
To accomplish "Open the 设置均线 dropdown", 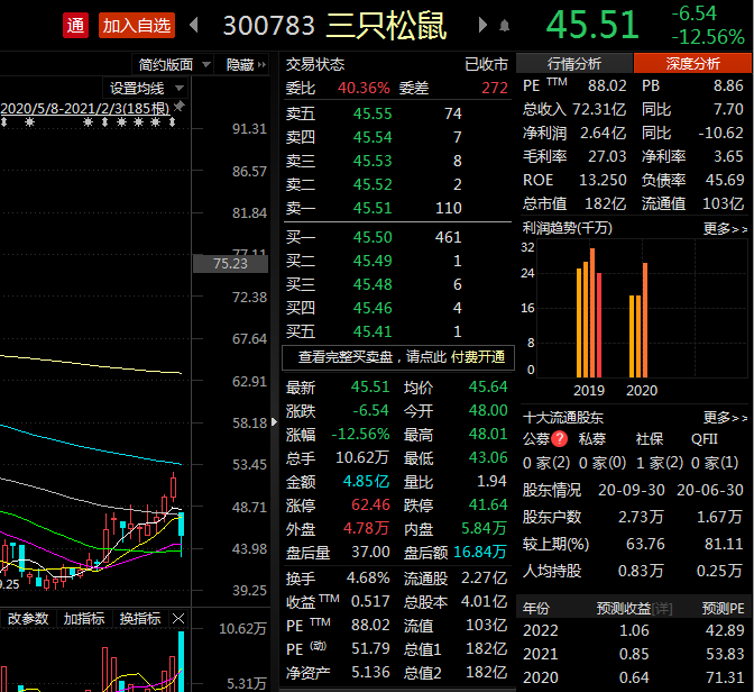I will [146, 88].
